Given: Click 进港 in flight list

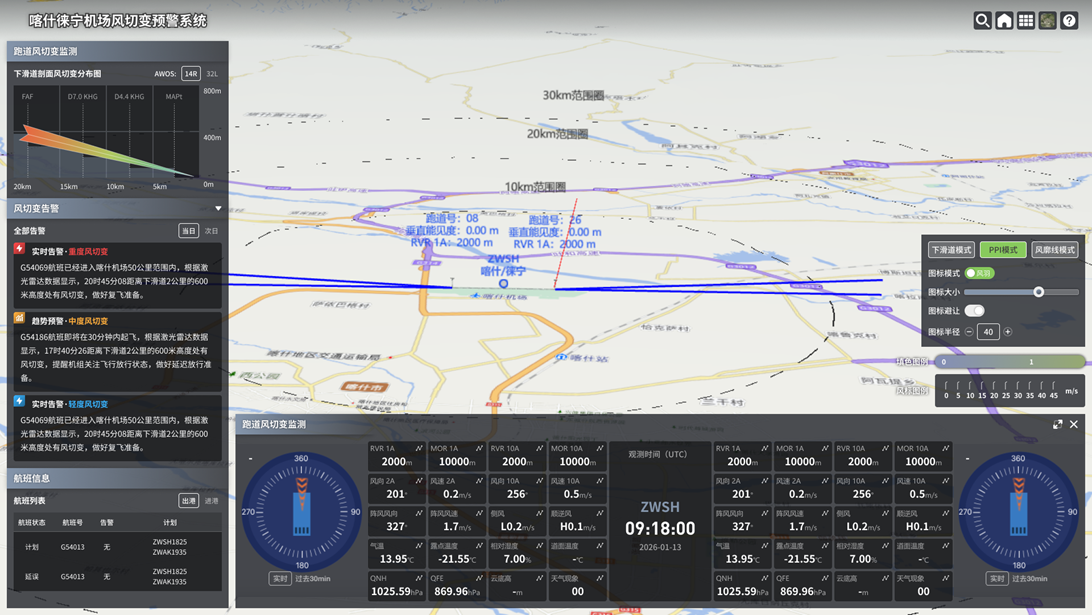Looking at the screenshot, I should pyautogui.click(x=212, y=501).
